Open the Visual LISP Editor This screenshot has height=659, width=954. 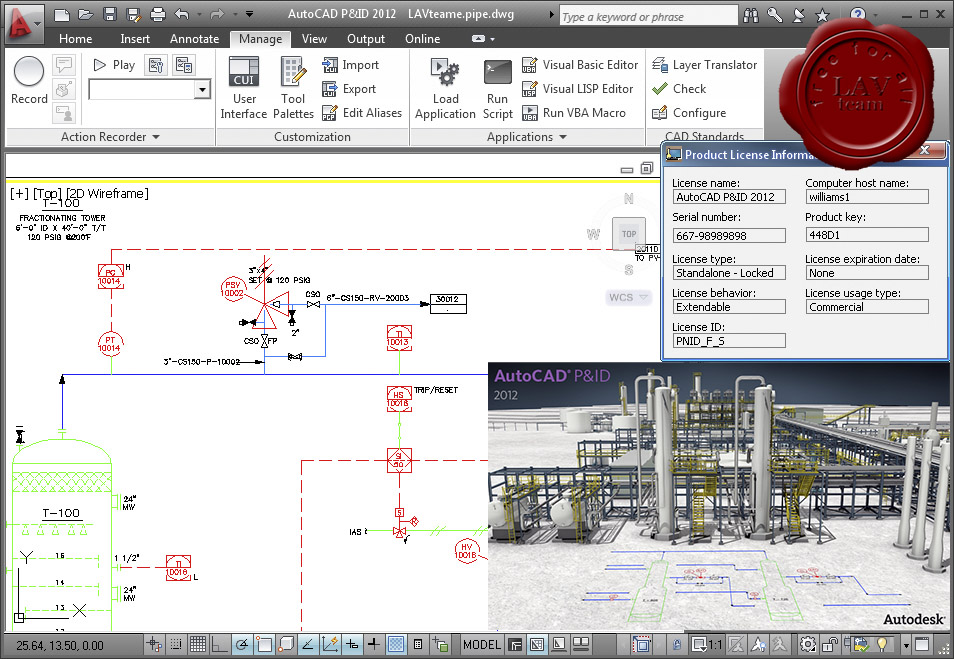(x=578, y=89)
